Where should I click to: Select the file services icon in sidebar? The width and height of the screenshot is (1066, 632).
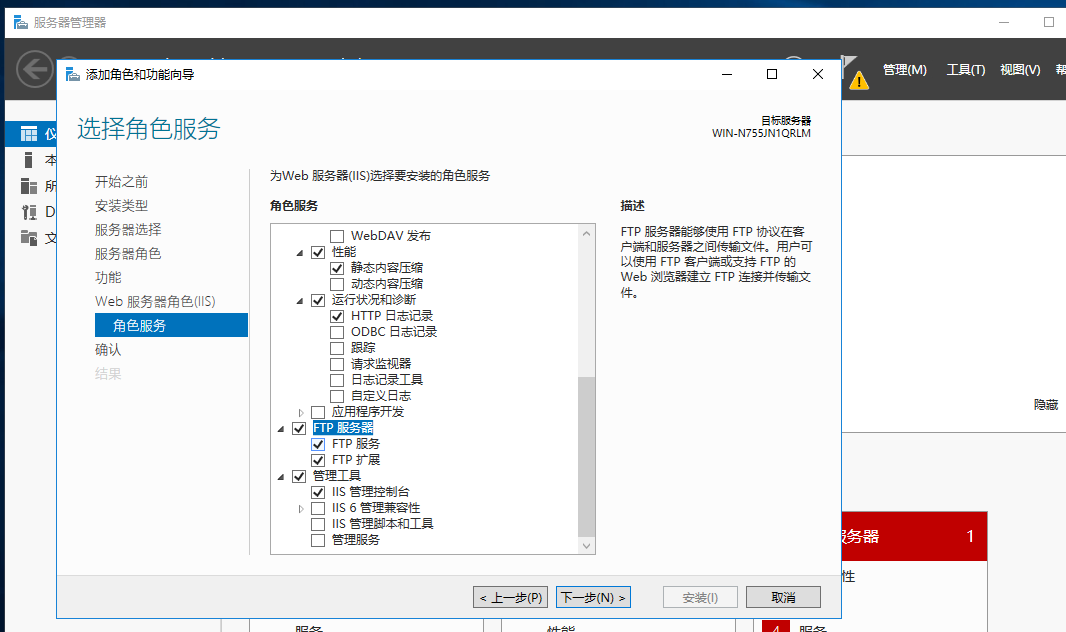tap(29, 238)
